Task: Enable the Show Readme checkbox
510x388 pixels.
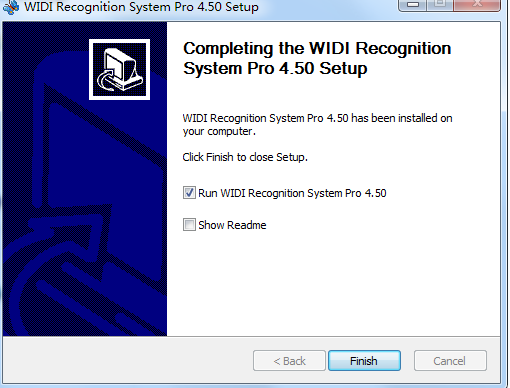Action: [189, 225]
